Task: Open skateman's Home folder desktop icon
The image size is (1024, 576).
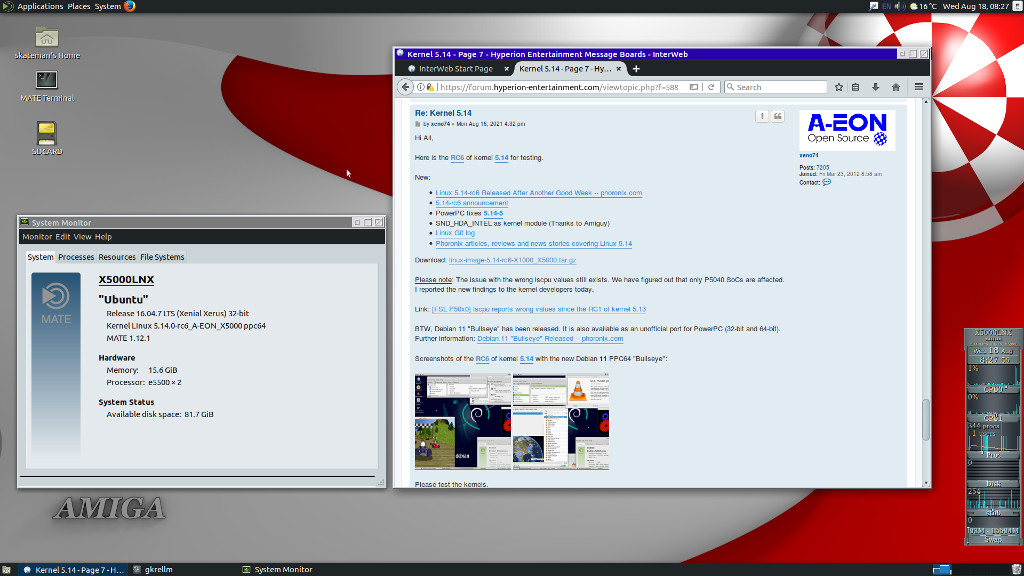Action: pos(47,44)
